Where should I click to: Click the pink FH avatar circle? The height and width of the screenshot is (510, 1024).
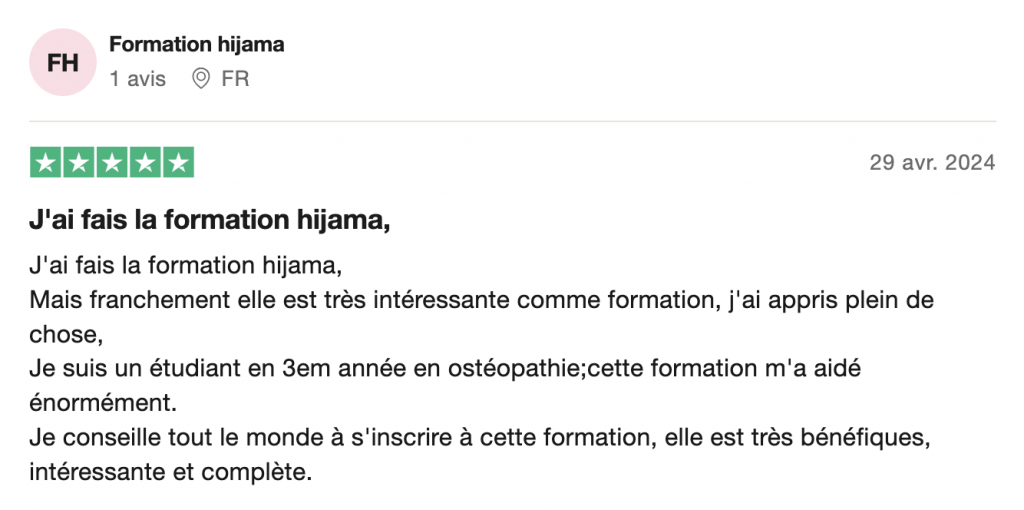click(x=63, y=62)
